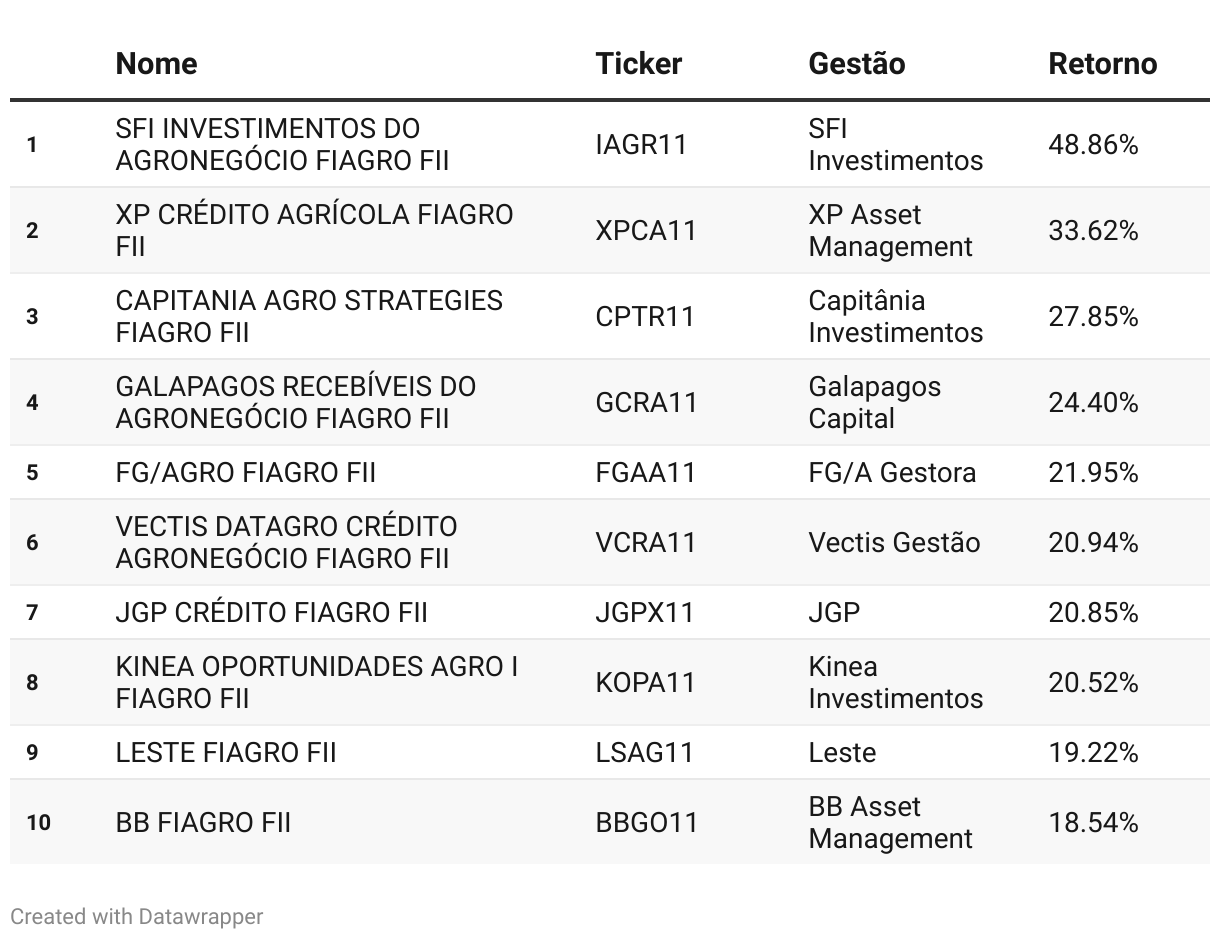The width and height of the screenshot is (1220, 940).
Task: Click the Retorno column header
Action: coord(1102,64)
